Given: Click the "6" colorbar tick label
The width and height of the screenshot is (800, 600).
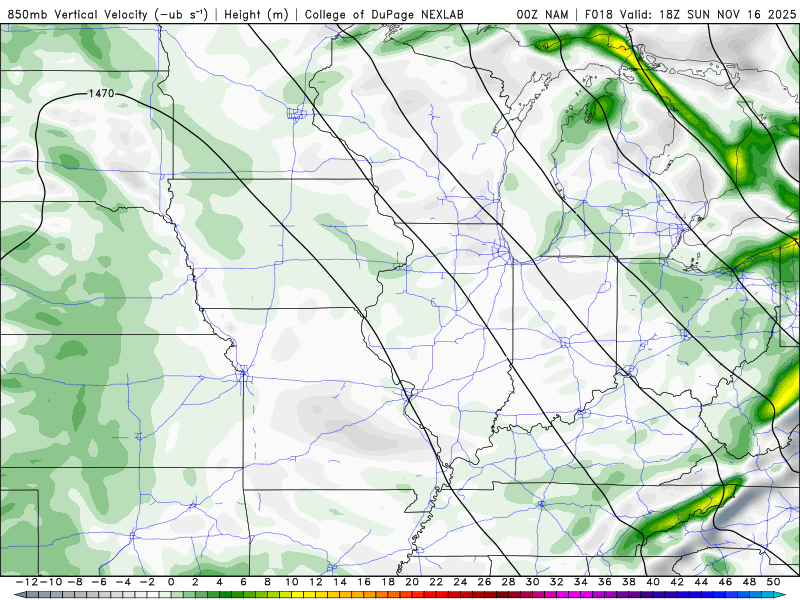Looking at the screenshot, I should pos(243,582).
